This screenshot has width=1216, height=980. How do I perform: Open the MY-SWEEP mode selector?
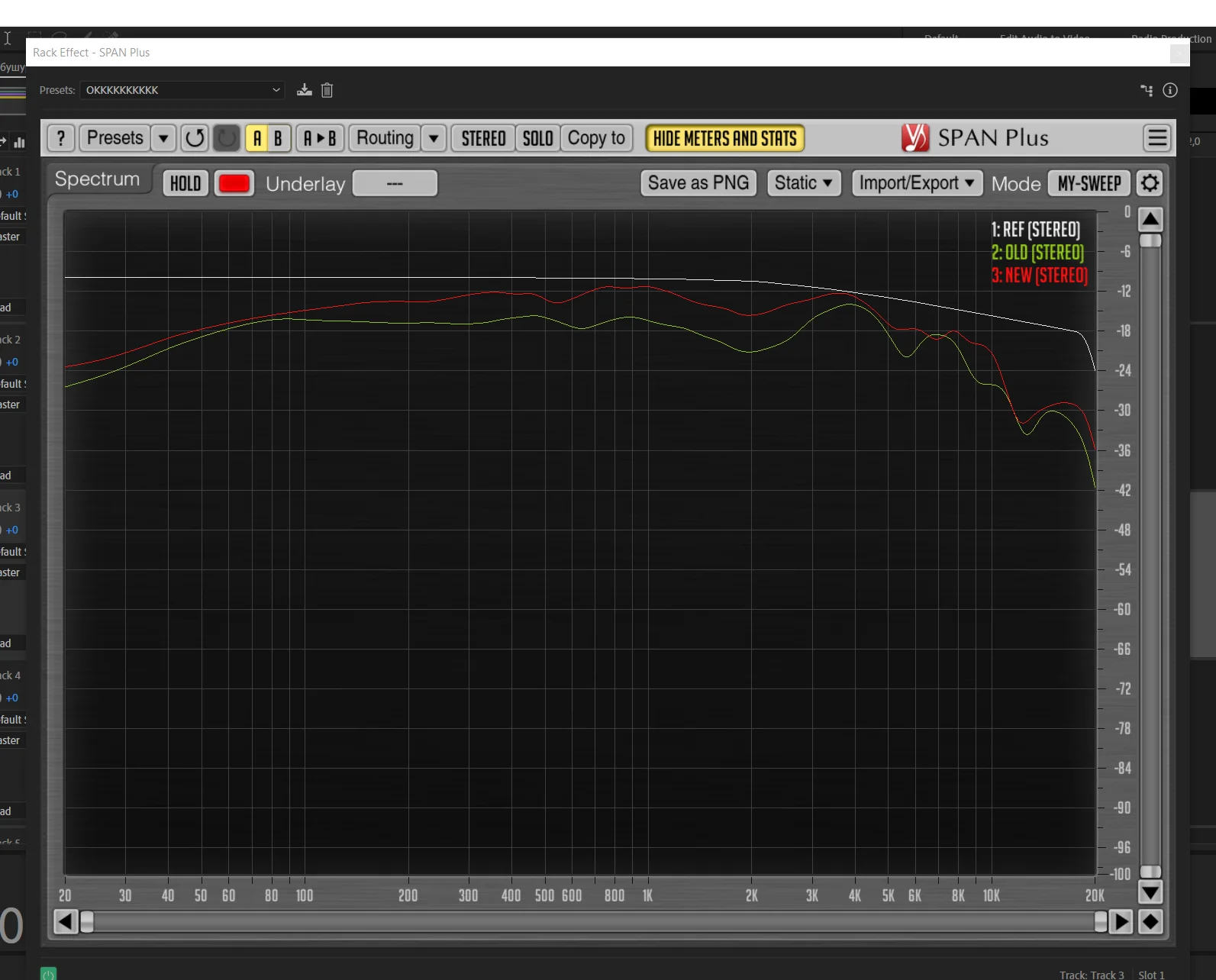click(x=1089, y=183)
